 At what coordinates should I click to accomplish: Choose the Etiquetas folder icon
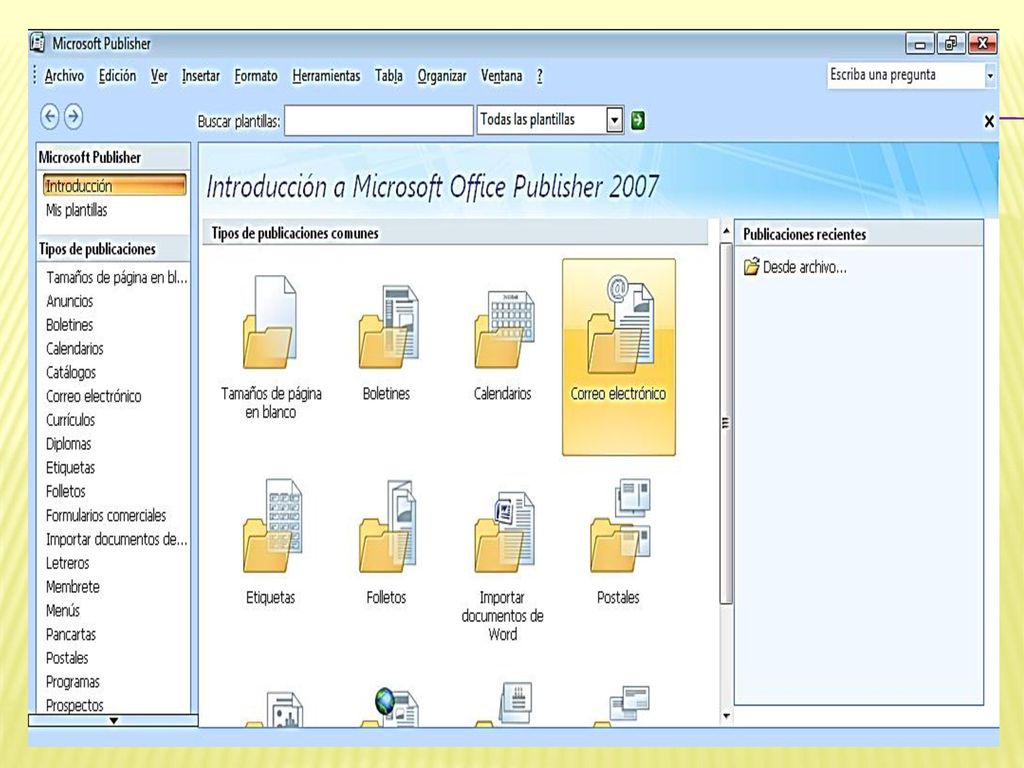coord(272,526)
